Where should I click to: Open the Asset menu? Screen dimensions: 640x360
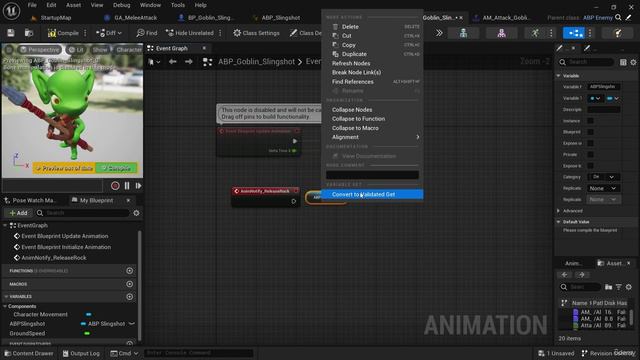coord(73,5)
